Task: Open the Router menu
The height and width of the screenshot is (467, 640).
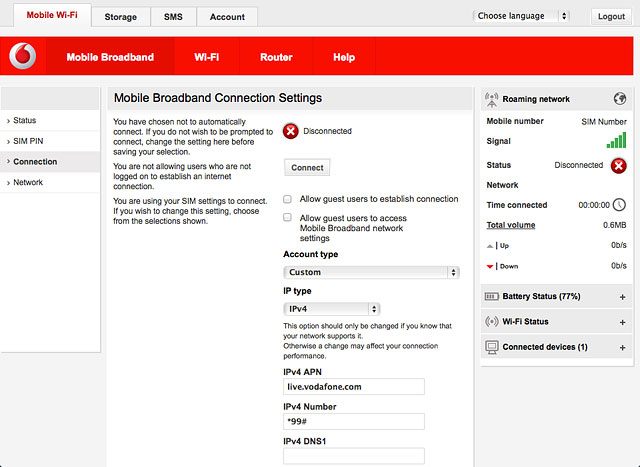Action: 276,57
